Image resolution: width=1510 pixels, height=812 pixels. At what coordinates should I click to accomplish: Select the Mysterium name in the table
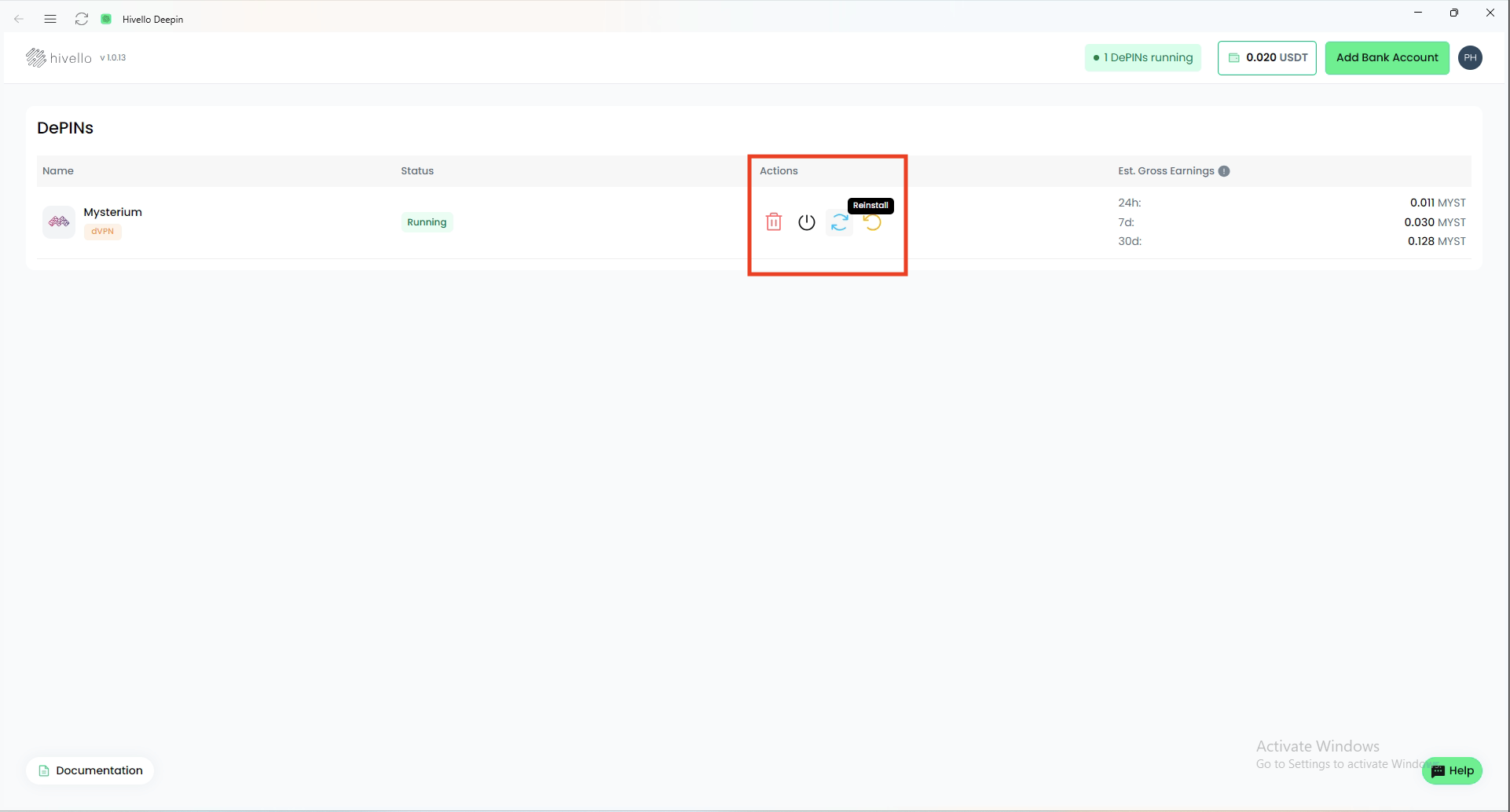coord(112,212)
